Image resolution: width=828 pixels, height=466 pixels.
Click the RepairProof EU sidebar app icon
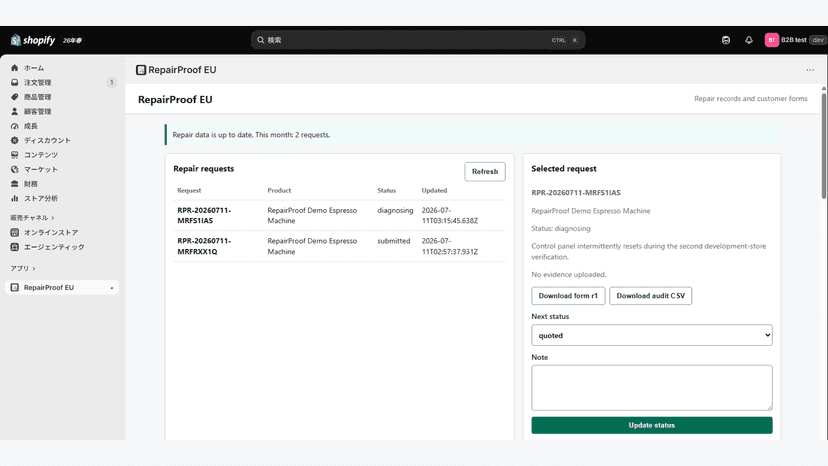(15, 287)
